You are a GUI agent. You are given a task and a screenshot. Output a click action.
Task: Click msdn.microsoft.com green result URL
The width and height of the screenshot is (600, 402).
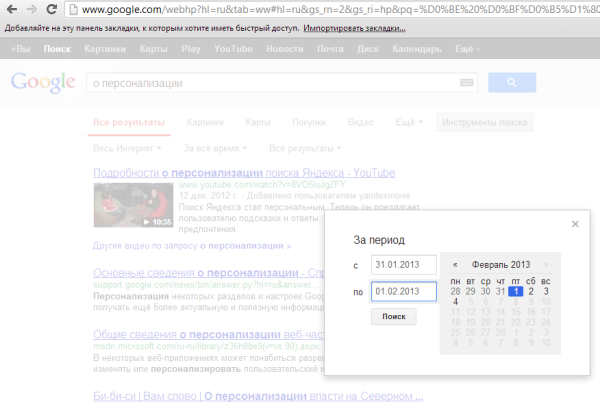(x=206, y=347)
